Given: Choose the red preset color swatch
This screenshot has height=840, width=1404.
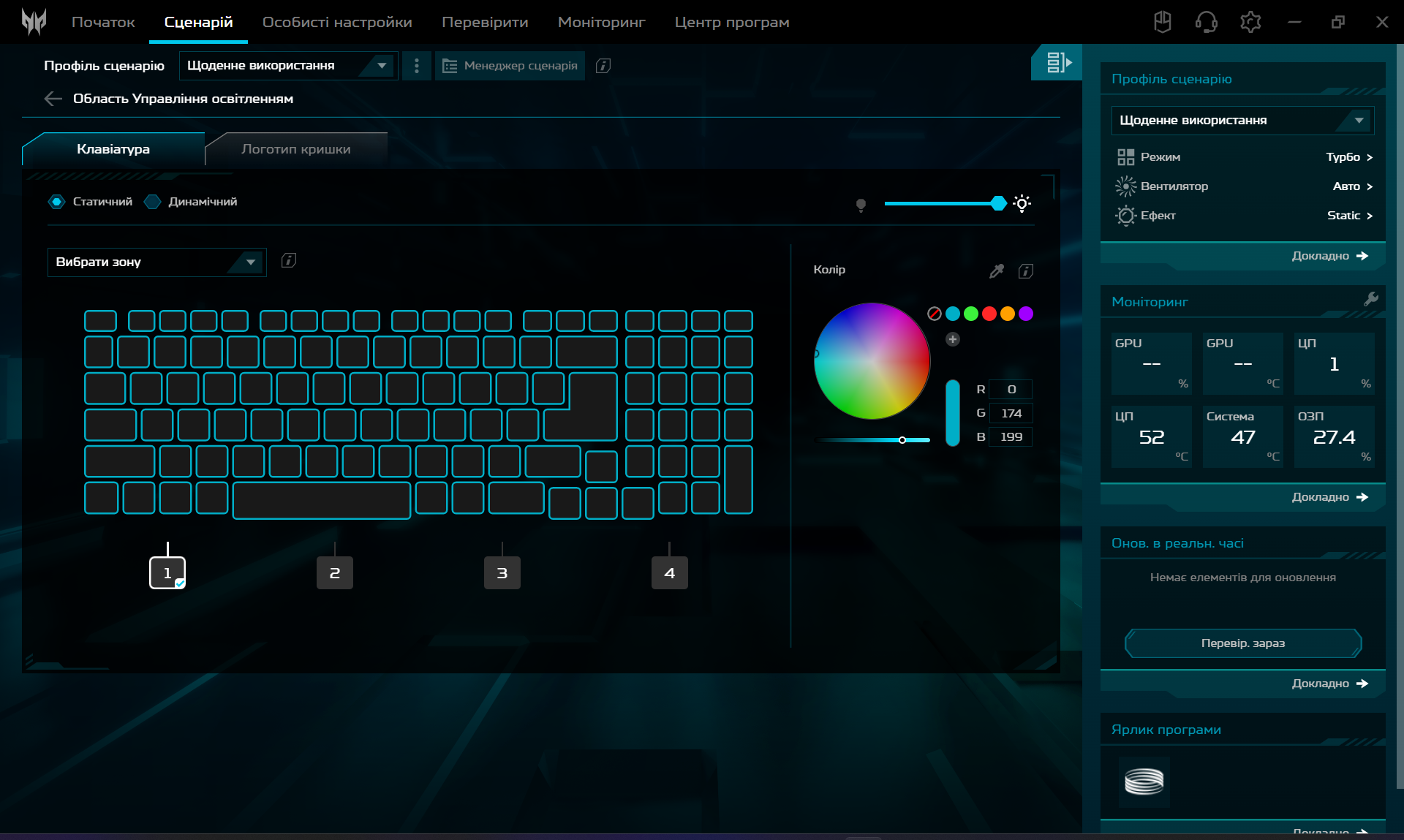Looking at the screenshot, I should coord(989,314).
